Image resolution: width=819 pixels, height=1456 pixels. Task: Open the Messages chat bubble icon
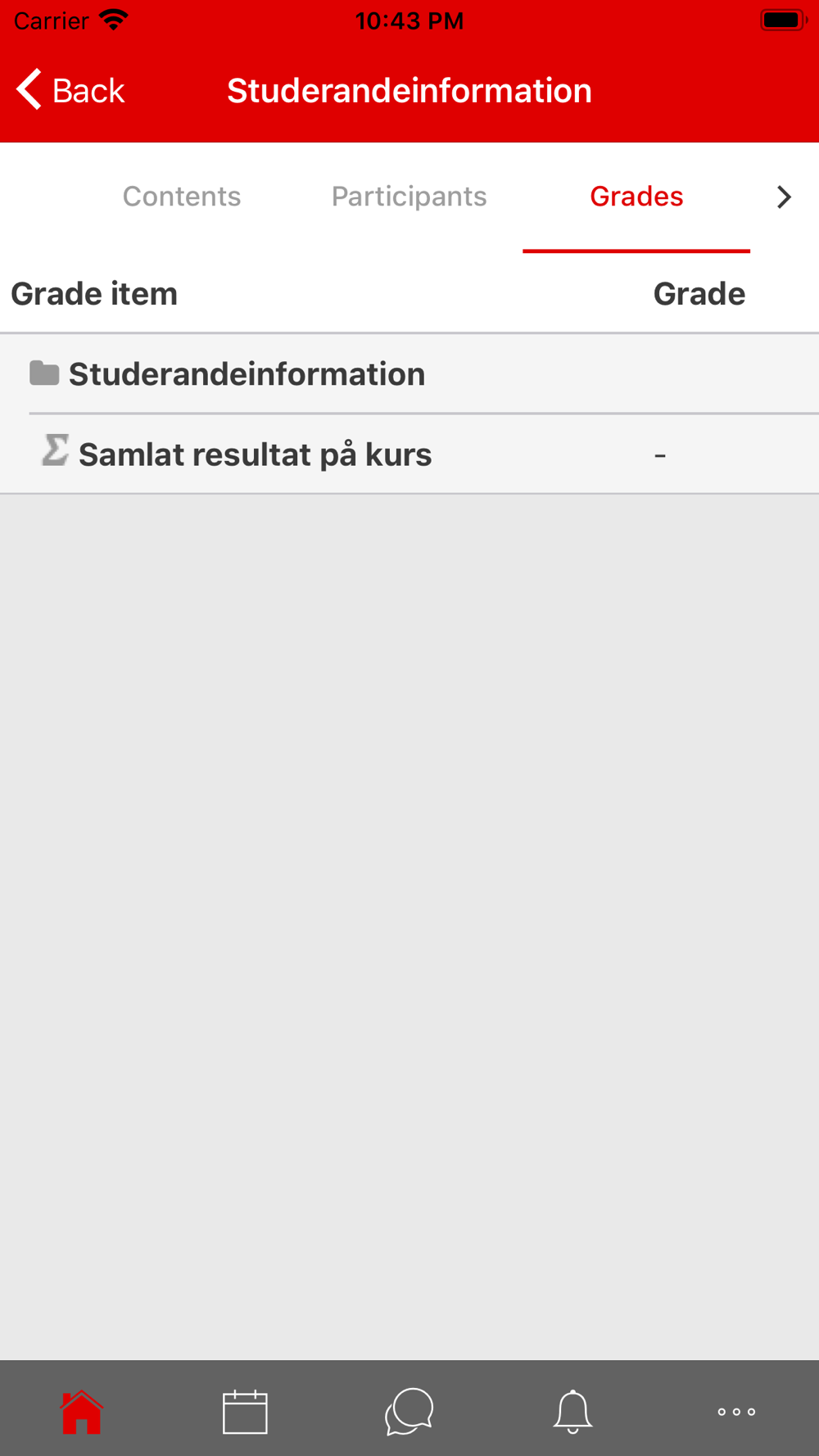coord(409,1412)
